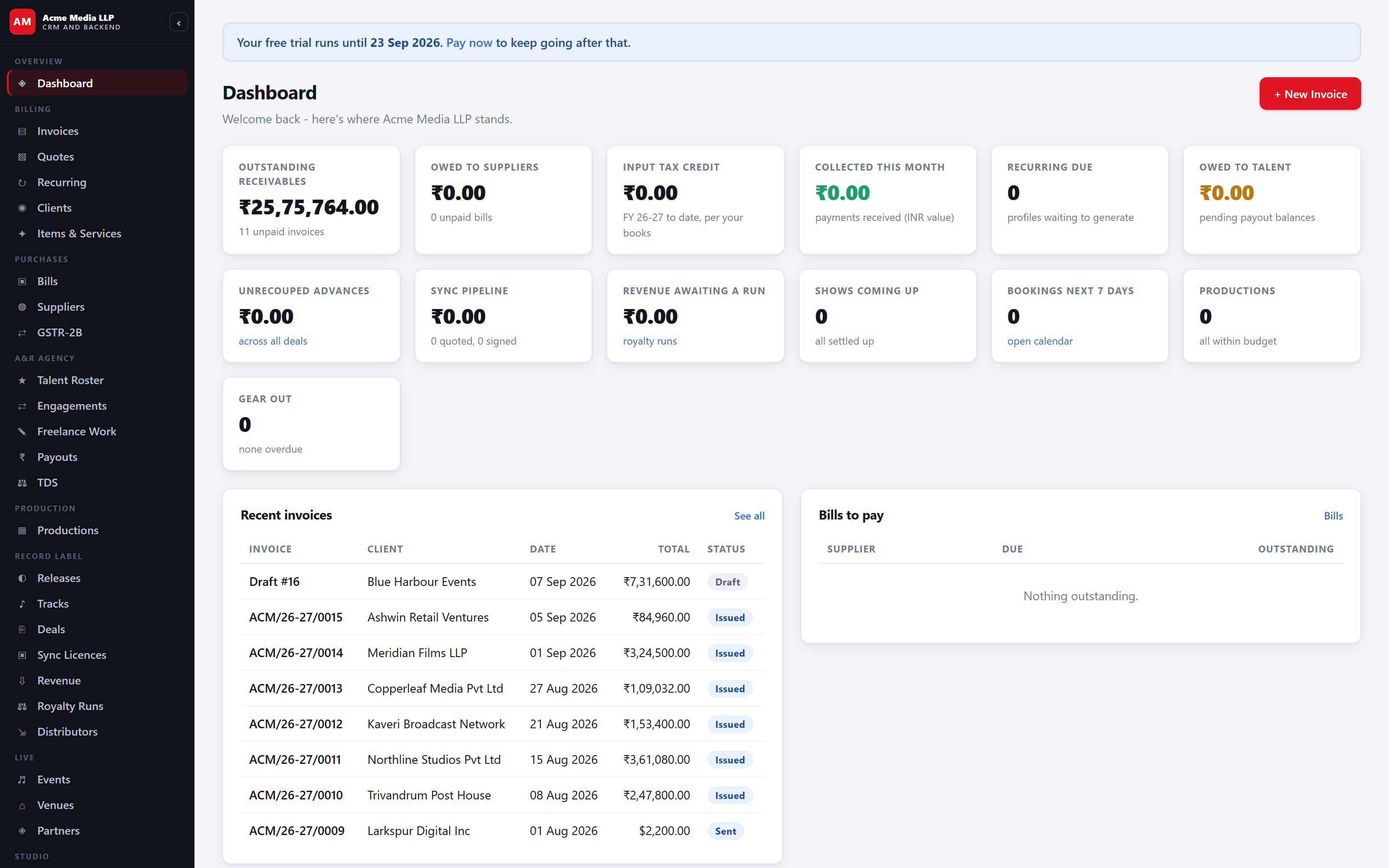Click the Revenue download icon
1389x868 pixels.
[x=23, y=681]
